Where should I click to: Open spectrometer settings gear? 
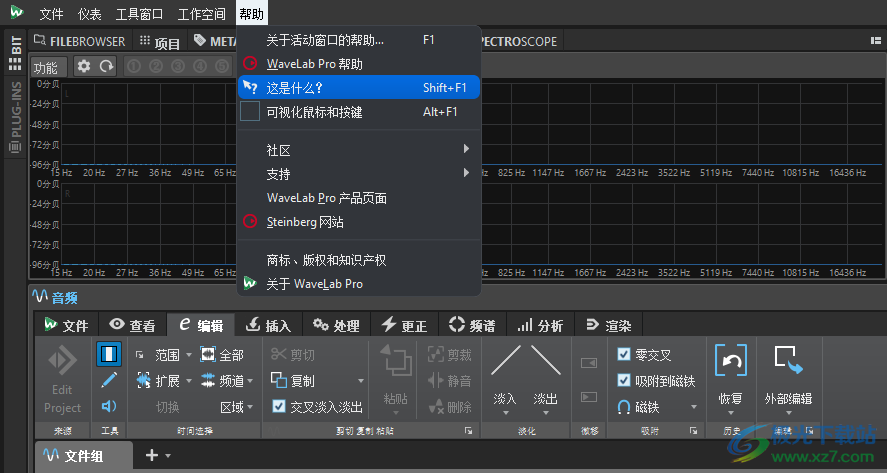84,67
